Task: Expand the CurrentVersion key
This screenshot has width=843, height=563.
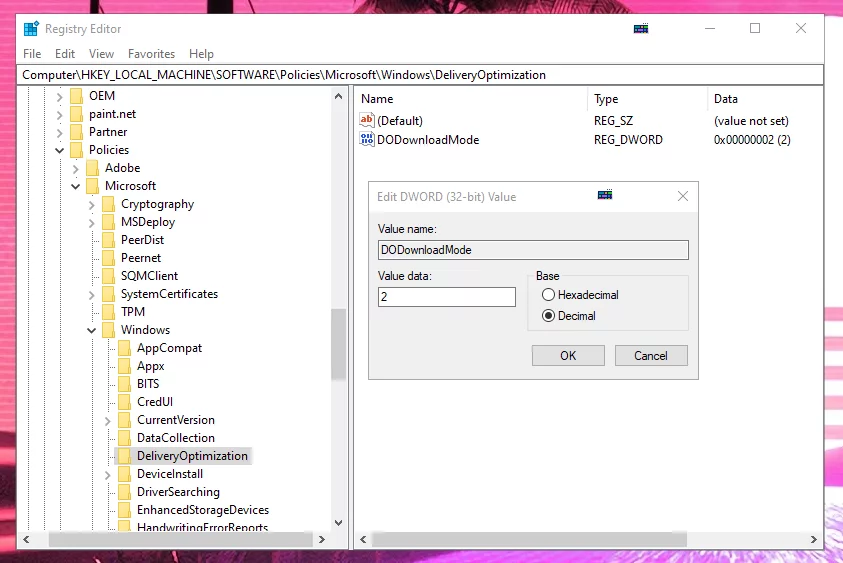Action: [108, 421]
